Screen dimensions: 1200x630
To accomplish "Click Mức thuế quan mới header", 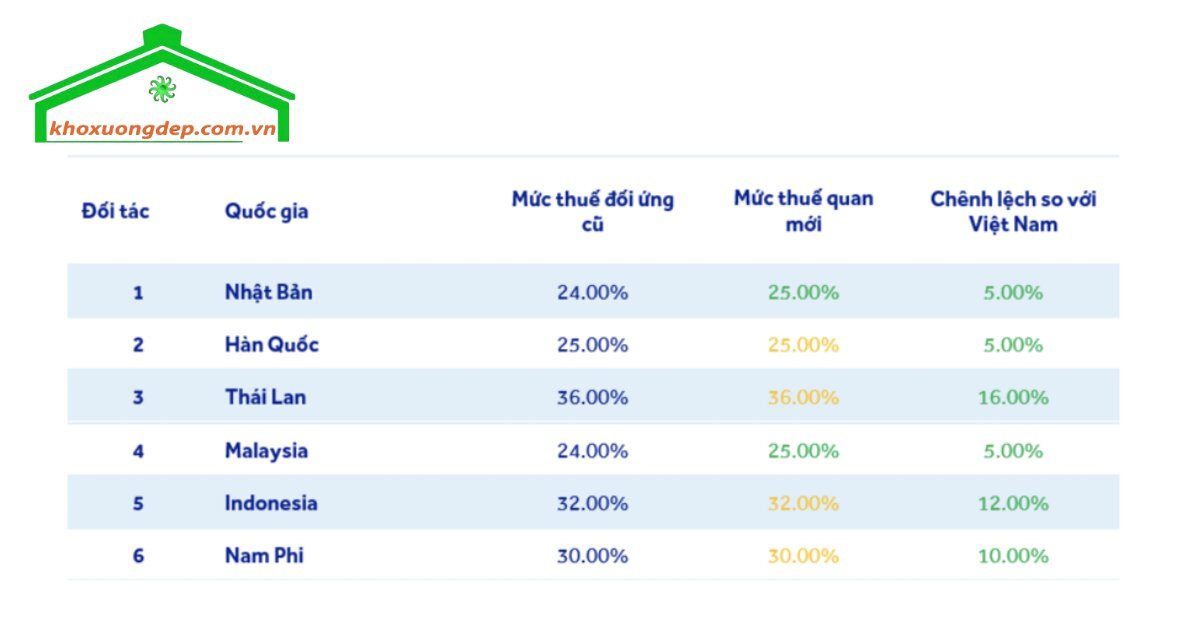I will (803, 211).
